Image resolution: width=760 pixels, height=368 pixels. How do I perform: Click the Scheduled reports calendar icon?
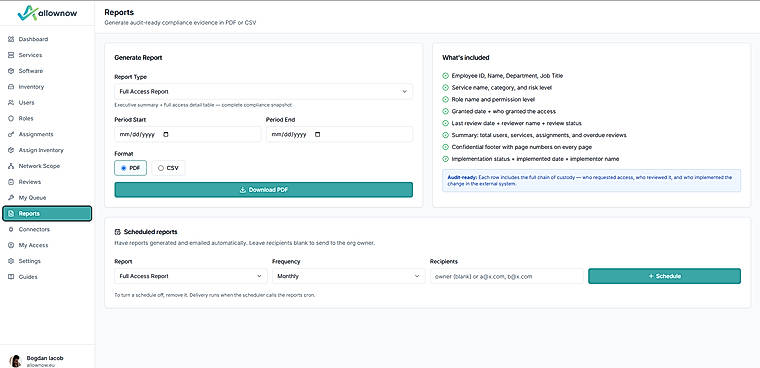[x=118, y=232]
